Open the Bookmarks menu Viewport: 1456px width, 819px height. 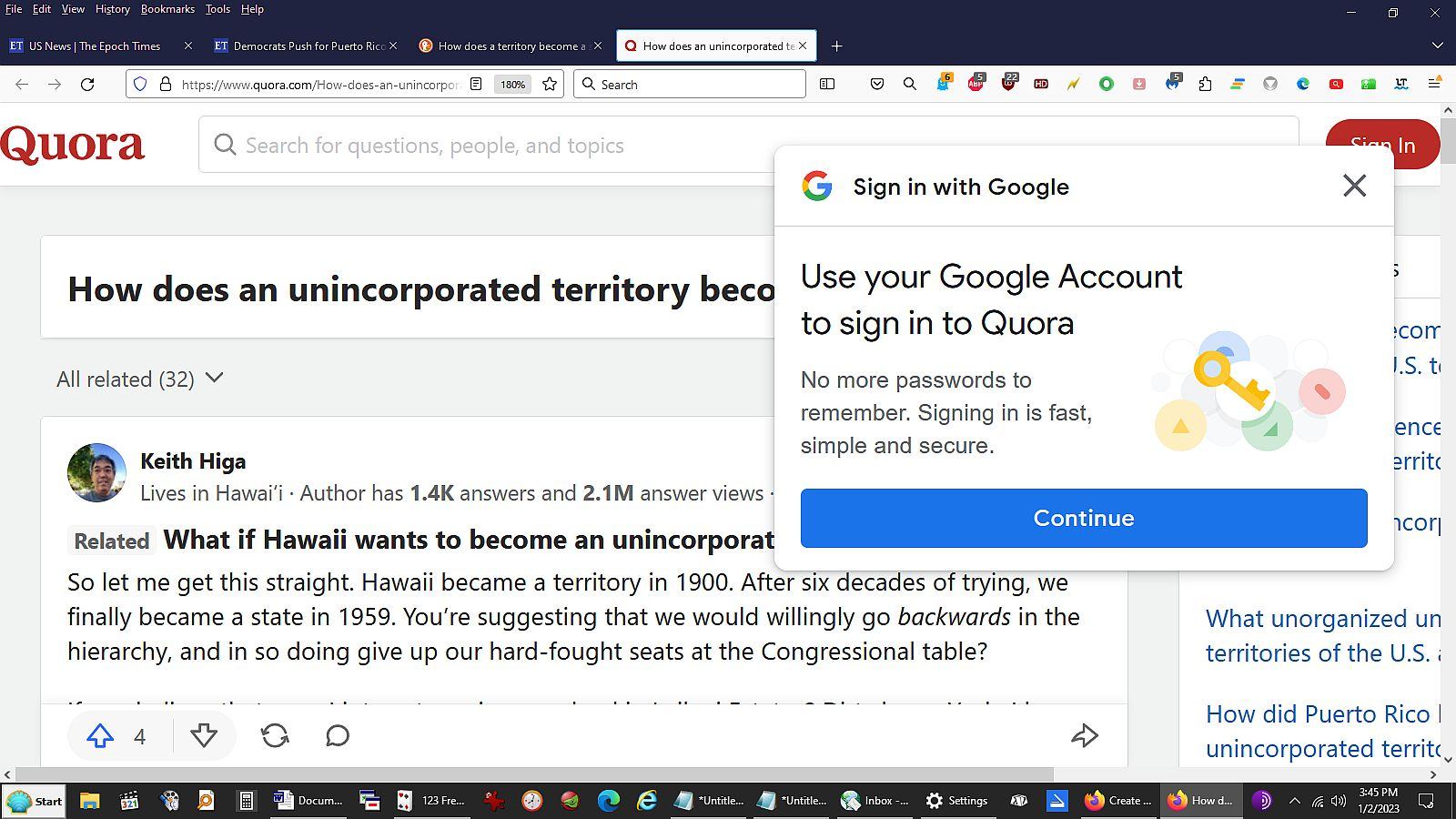167,9
